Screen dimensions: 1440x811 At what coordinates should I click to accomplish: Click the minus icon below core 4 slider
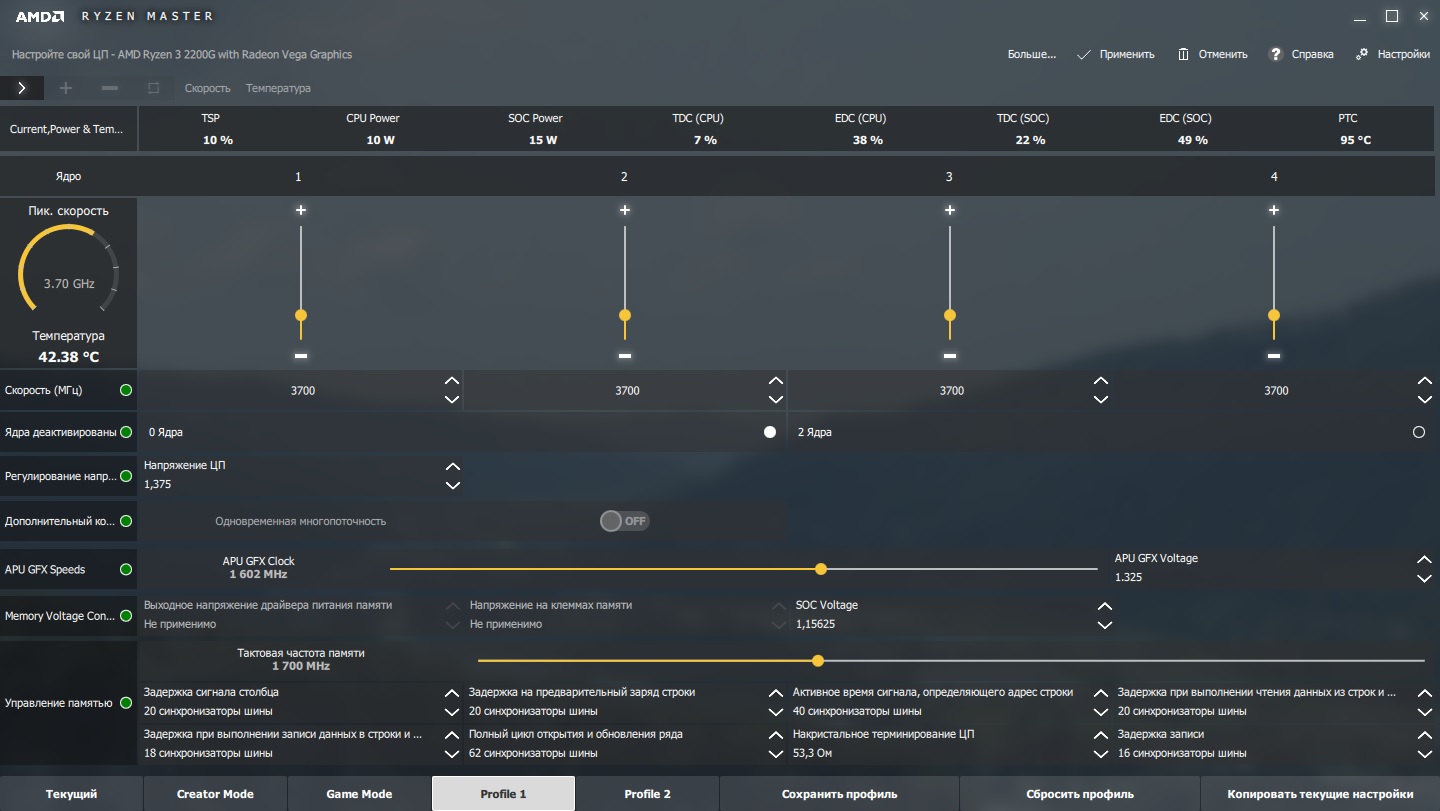tap(1274, 356)
